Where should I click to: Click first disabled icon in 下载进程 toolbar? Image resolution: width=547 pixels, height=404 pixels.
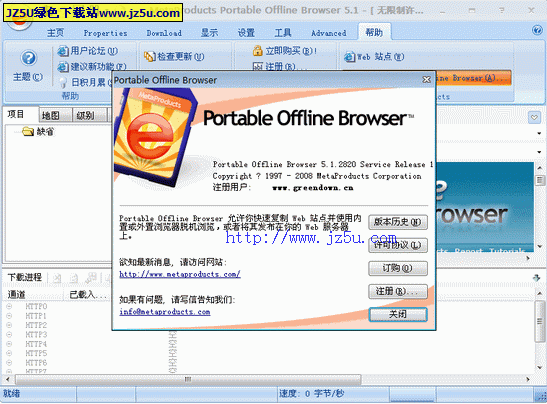[57, 277]
